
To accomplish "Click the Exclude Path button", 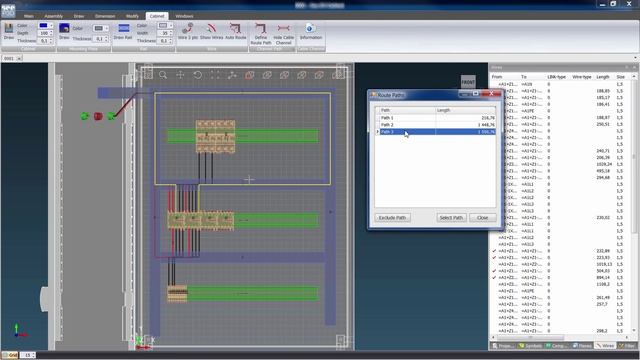I will 392,218.
